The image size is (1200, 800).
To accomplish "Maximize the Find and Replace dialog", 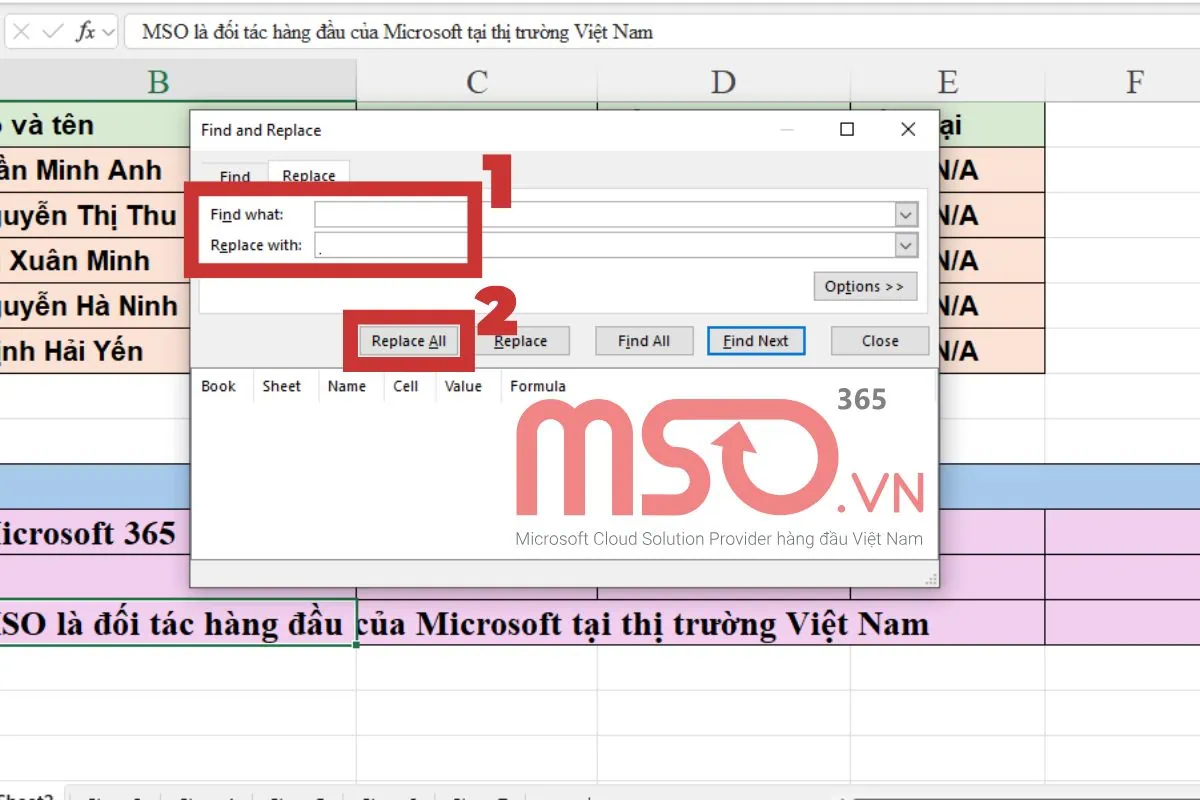I will [847, 130].
